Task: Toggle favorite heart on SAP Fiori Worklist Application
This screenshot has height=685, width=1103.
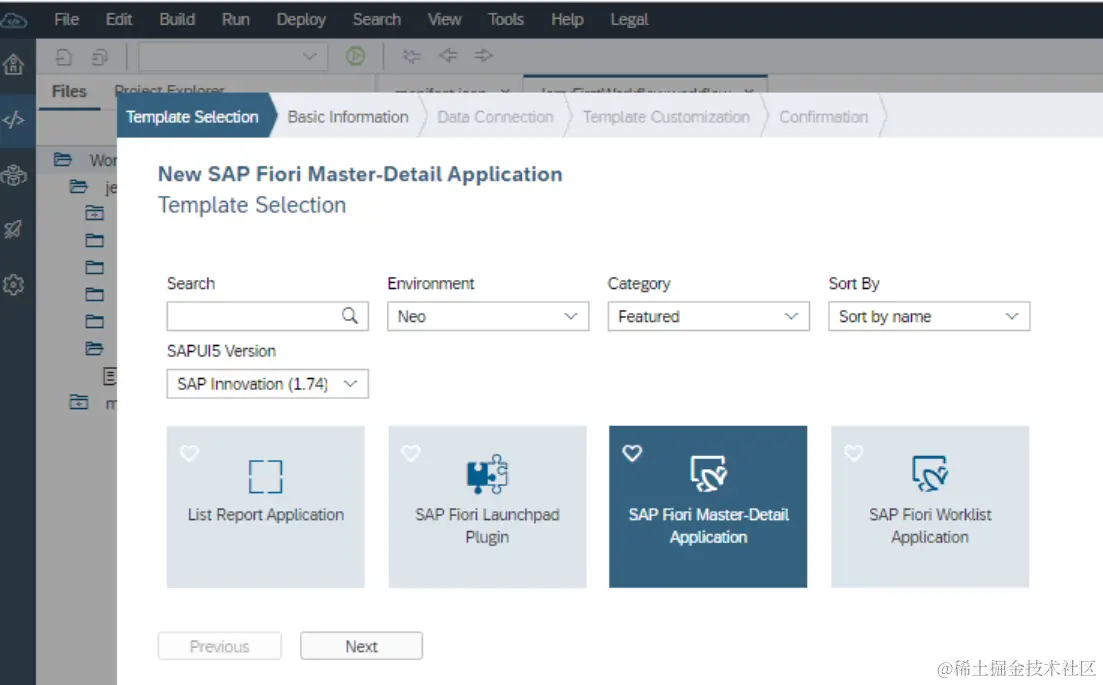Action: click(x=853, y=453)
